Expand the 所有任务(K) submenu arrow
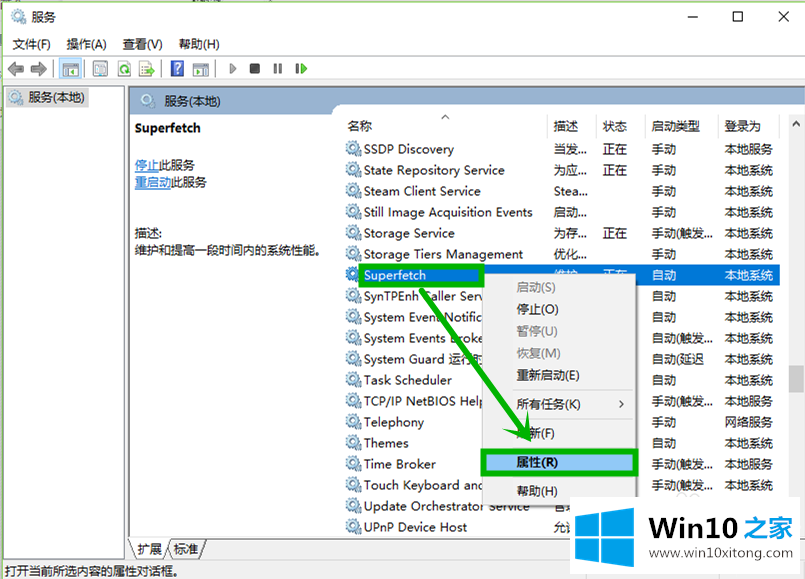Screen dimensions: 805x579 click(x=621, y=404)
